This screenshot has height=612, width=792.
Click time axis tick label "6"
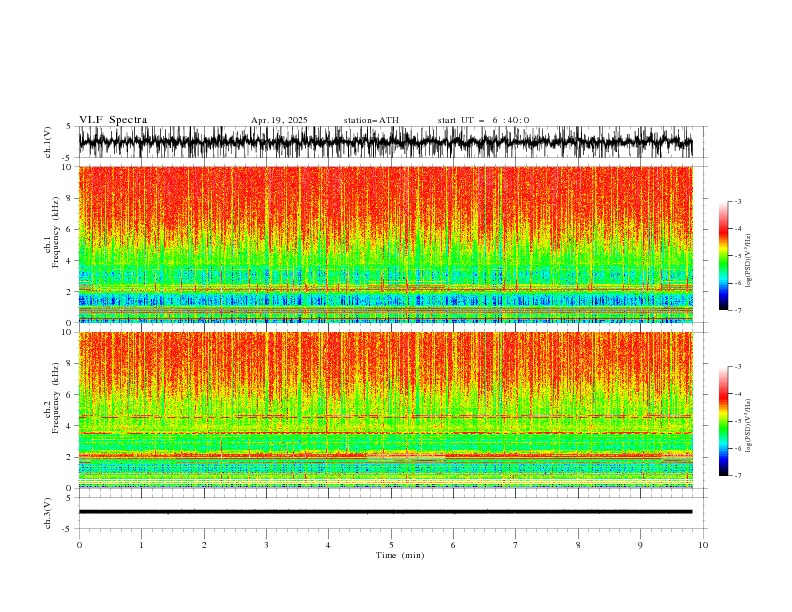tap(453, 545)
